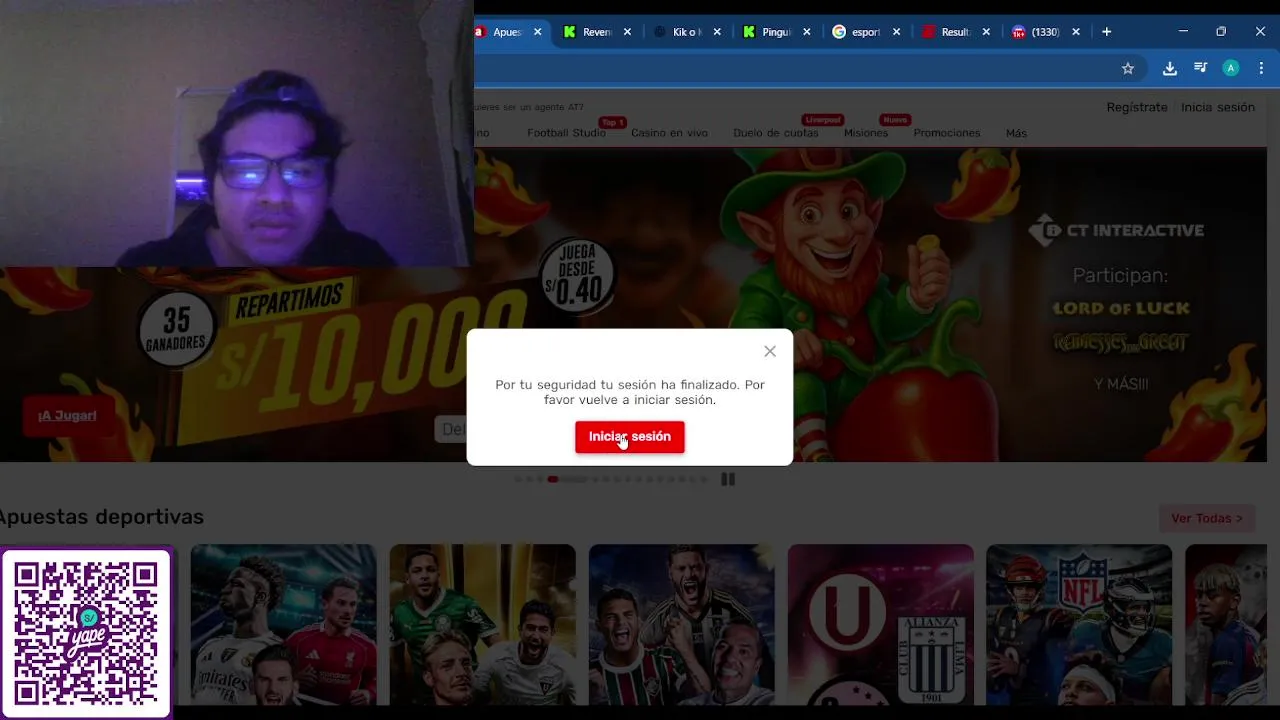Click Inicia sesión in the header

click(1217, 107)
